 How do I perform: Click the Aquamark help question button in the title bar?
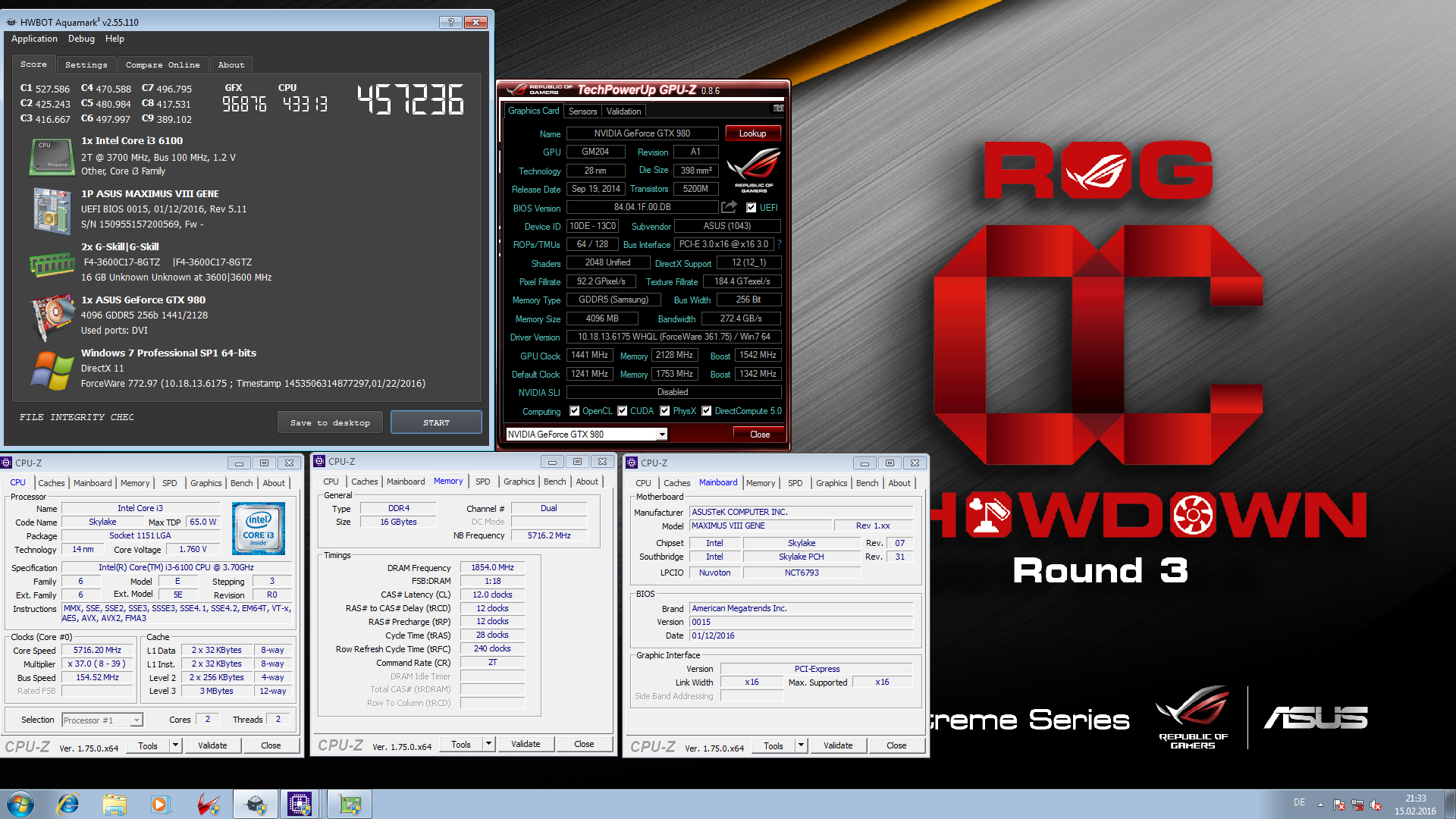[450, 22]
